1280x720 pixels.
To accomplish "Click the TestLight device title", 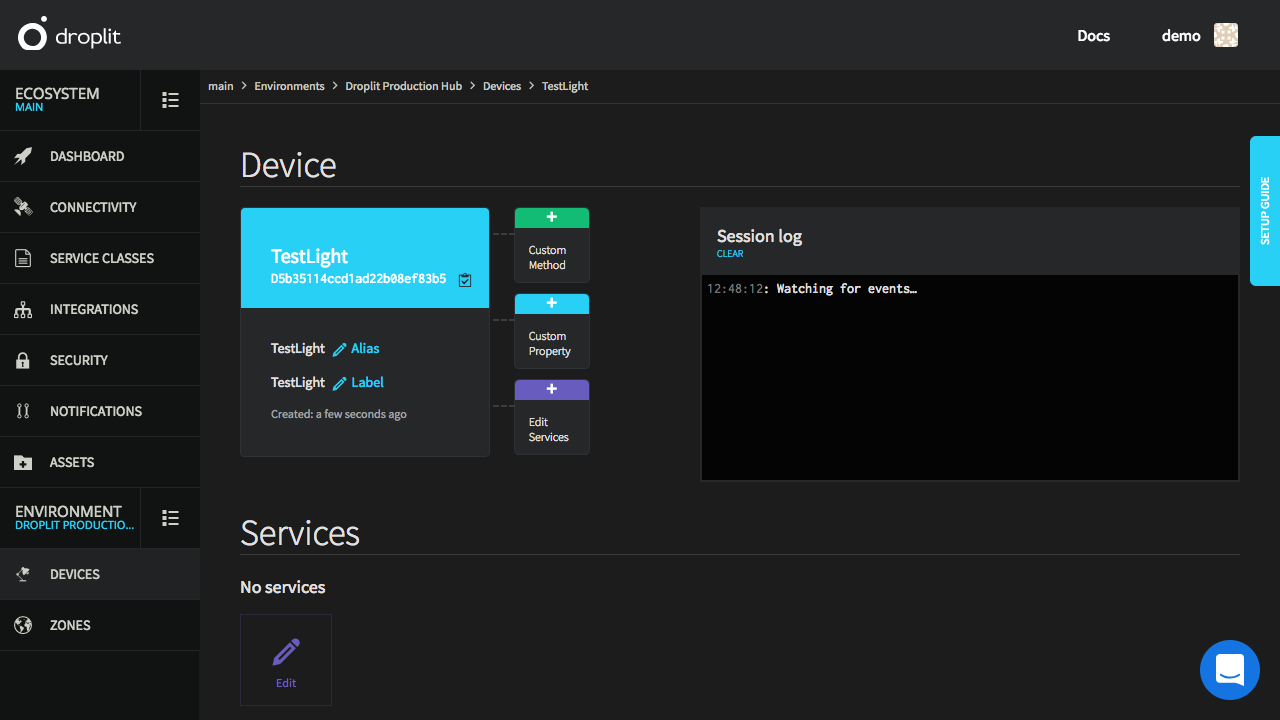I will 310,256.
